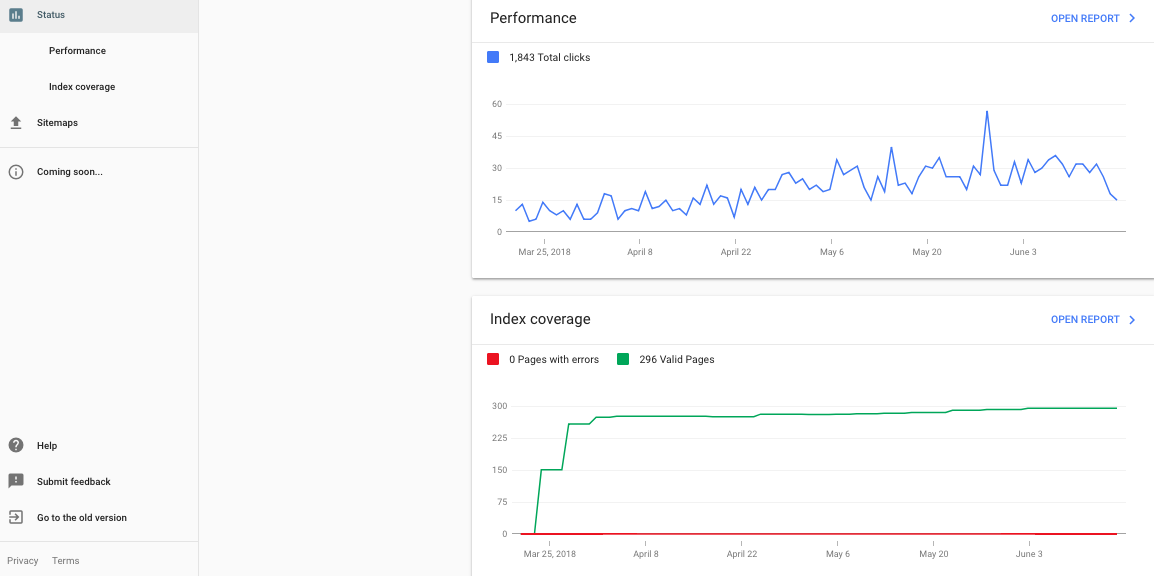Screen dimensions: 1154x576
Task: Click the peak of the clicks chart
Action: tap(988, 112)
